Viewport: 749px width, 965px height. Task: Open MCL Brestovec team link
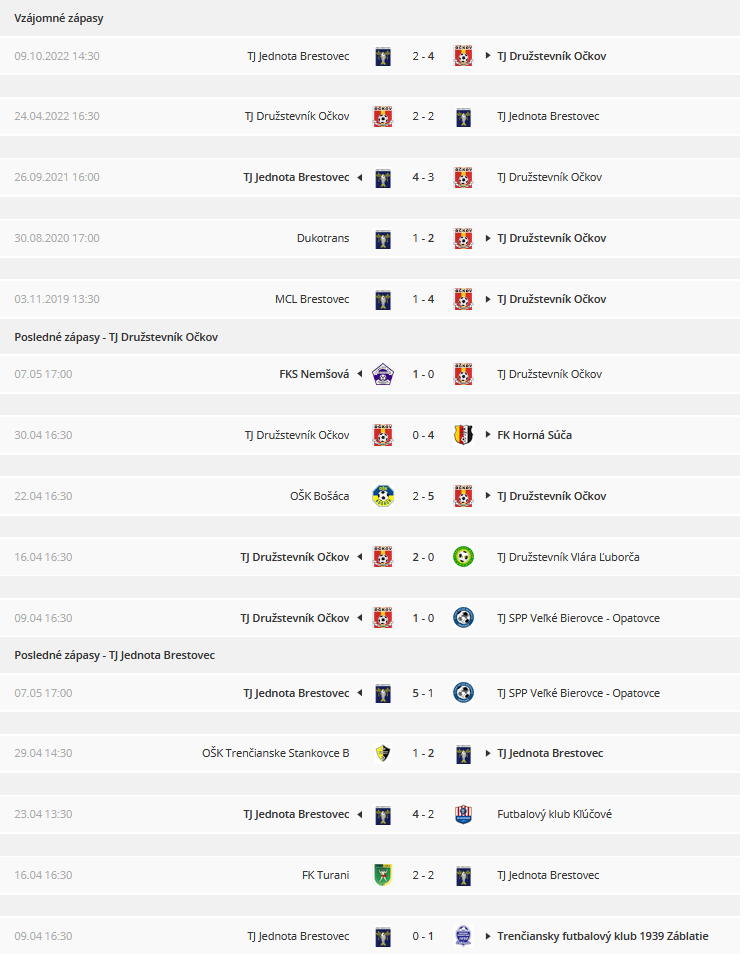point(312,299)
